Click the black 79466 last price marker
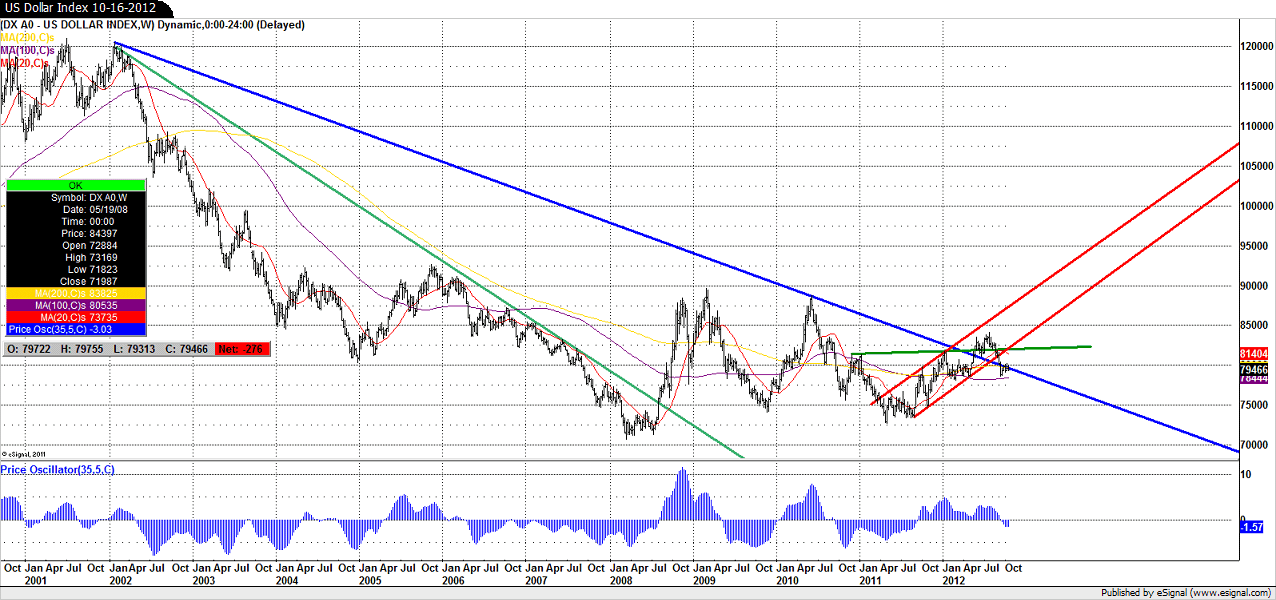Screen dimensions: 1276x600 pyautogui.click(x=1255, y=369)
